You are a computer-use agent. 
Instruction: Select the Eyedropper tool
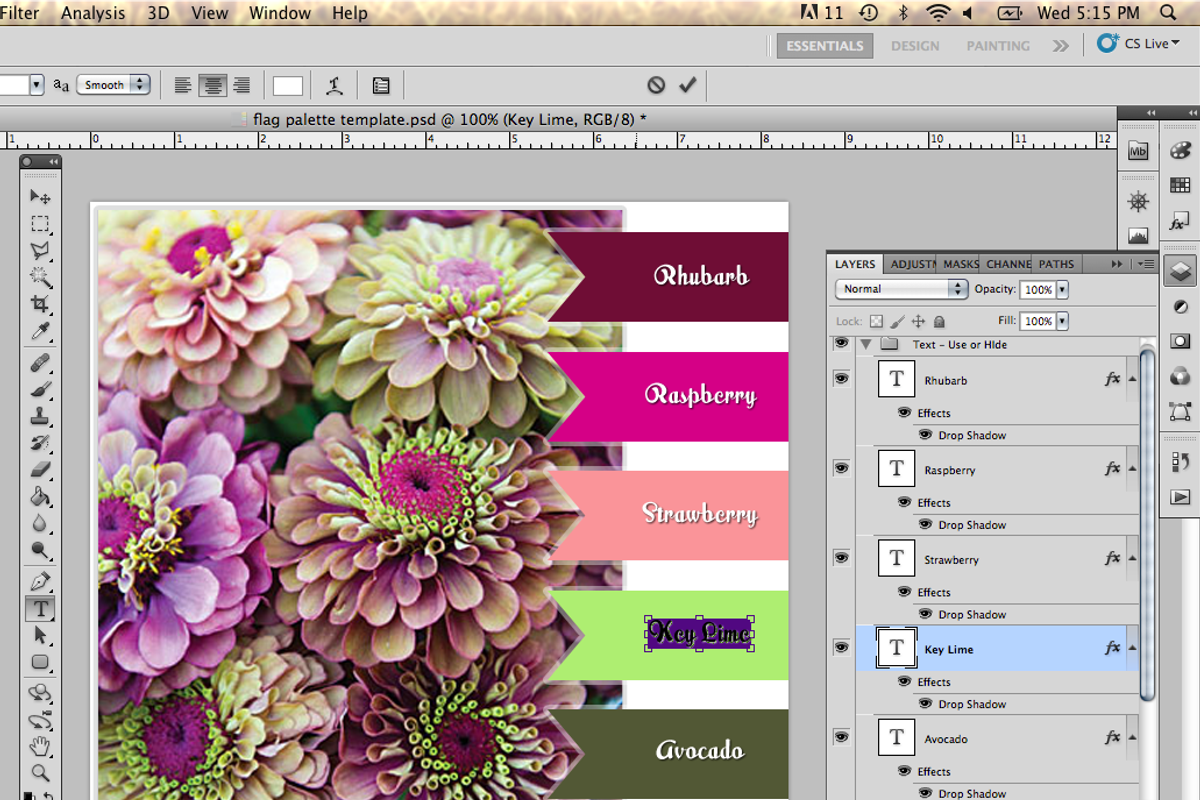tap(41, 331)
